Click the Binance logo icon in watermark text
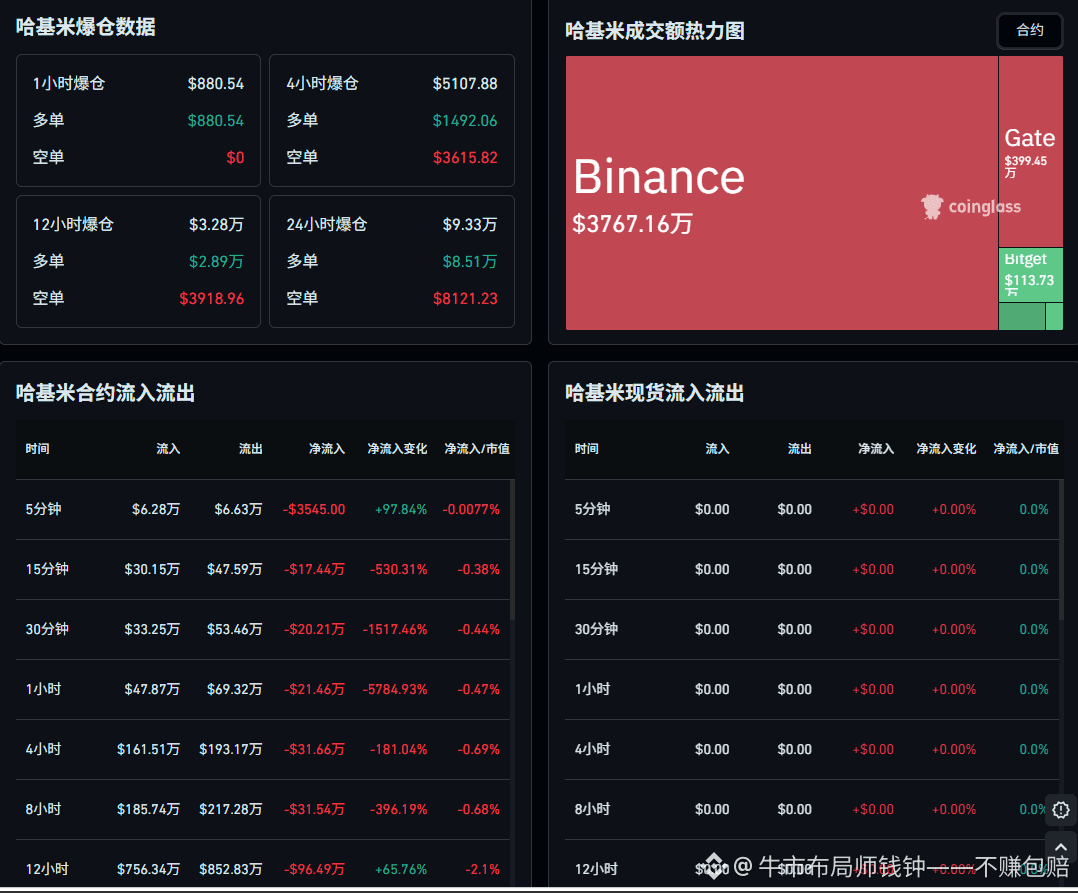The image size is (1078, 893). (714, 866)
